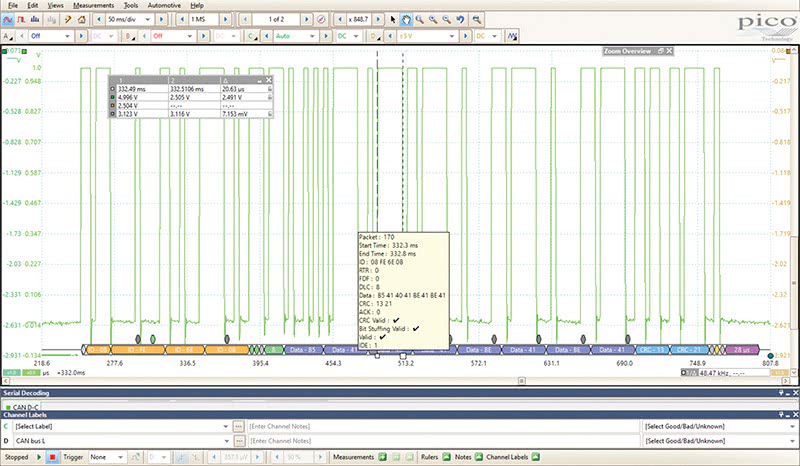This screenshot has width=800, height=466.
Task: Open ellipsis button for CAN bus L label
Action: point(238,440)
